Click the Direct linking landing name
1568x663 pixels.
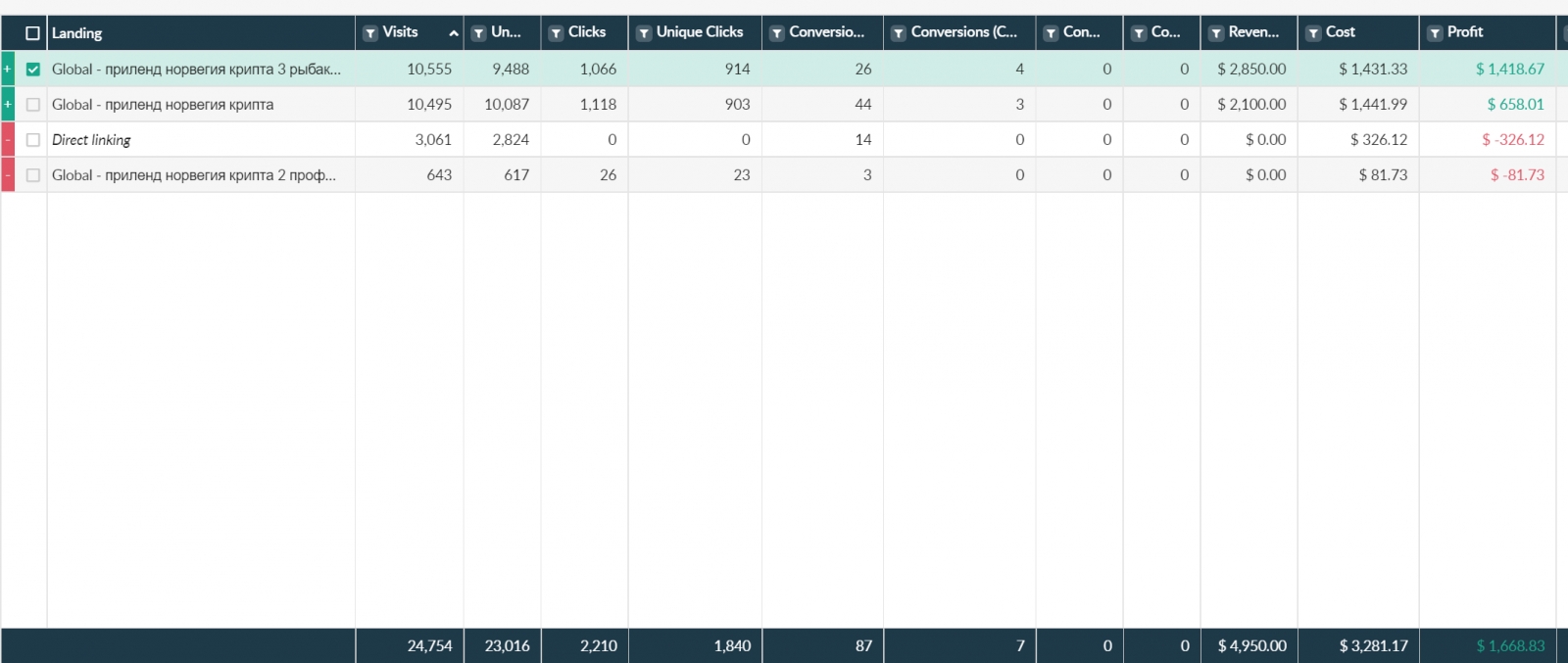[91, 140]
